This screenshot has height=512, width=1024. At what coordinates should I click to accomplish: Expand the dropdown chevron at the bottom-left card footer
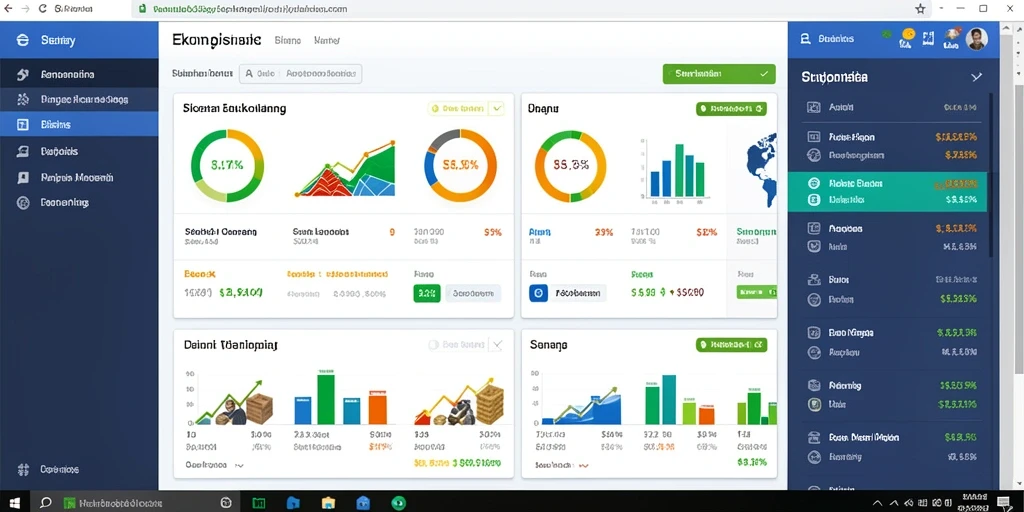[239, 466]
